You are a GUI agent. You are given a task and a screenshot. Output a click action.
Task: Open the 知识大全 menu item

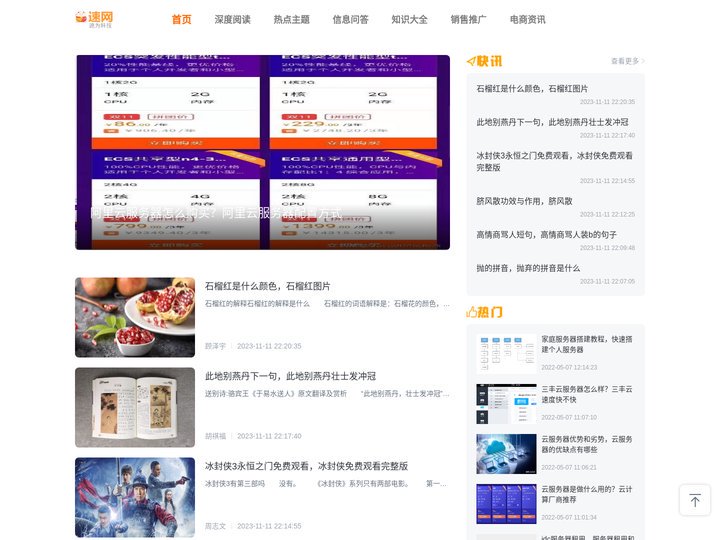tap(410, 19)
